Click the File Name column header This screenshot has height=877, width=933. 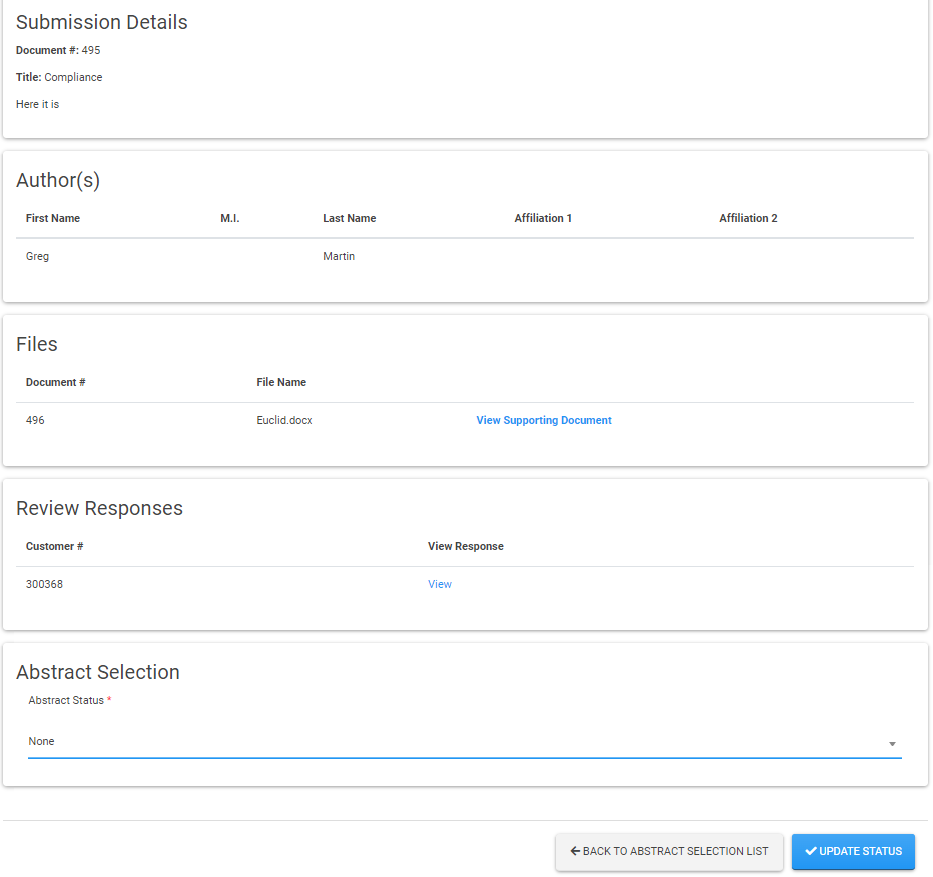point(281,382)
